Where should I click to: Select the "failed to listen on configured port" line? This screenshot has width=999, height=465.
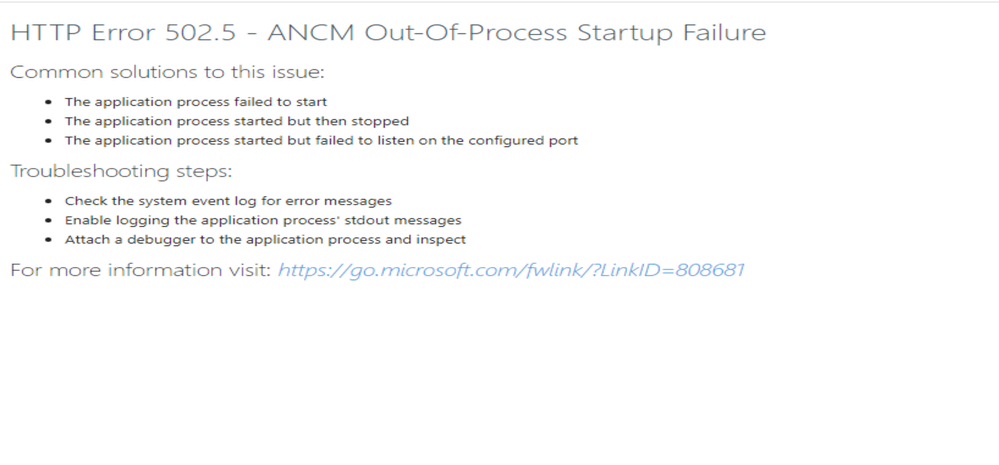click(x=321, y=140)
